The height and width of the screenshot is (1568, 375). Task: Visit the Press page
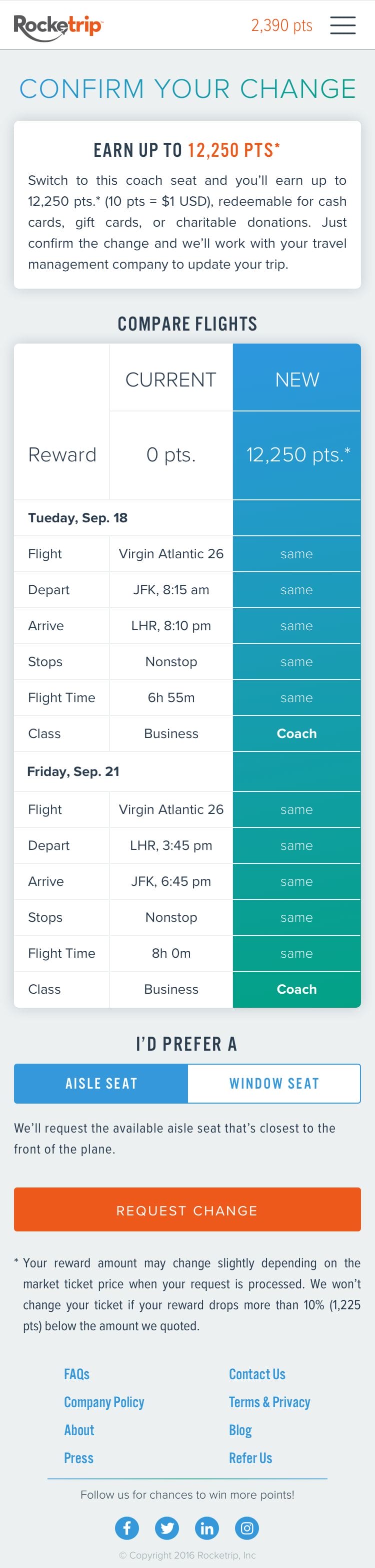point(78,1458)
